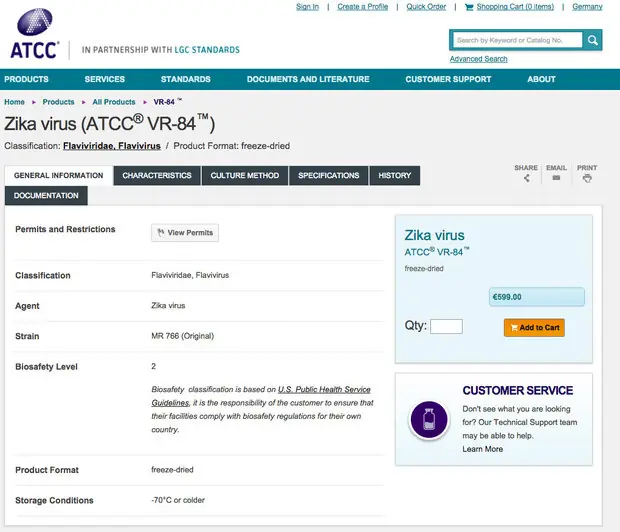
Task: Open Flaviviridae, Flavivirus classification link
Action: (112, 146)
